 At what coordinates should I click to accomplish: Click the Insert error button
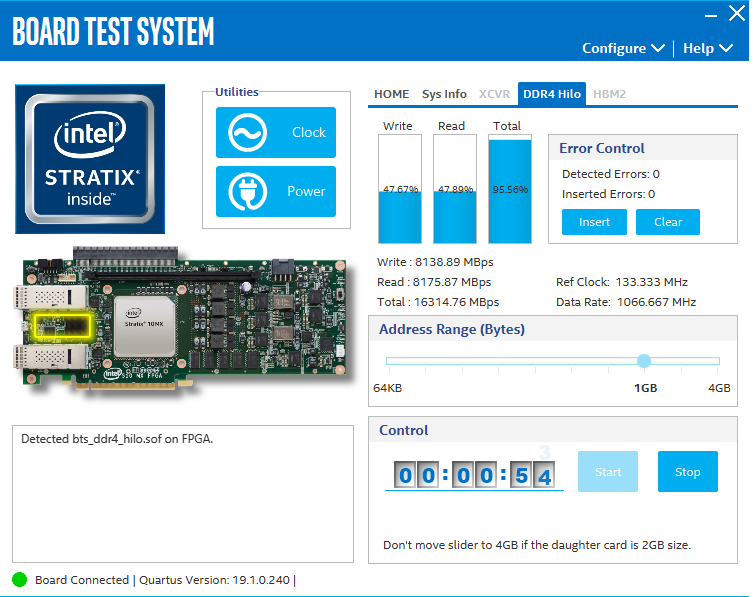point(594,222)
